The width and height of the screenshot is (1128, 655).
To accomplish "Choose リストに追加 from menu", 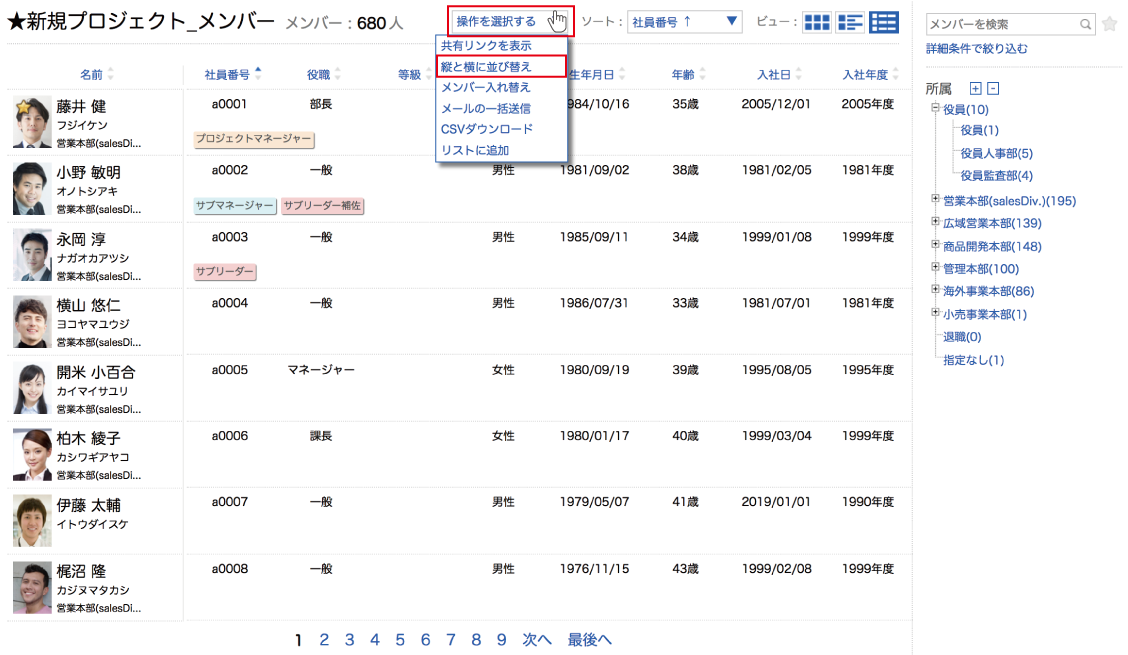I will pyautogui.click(x=475, y=150).
